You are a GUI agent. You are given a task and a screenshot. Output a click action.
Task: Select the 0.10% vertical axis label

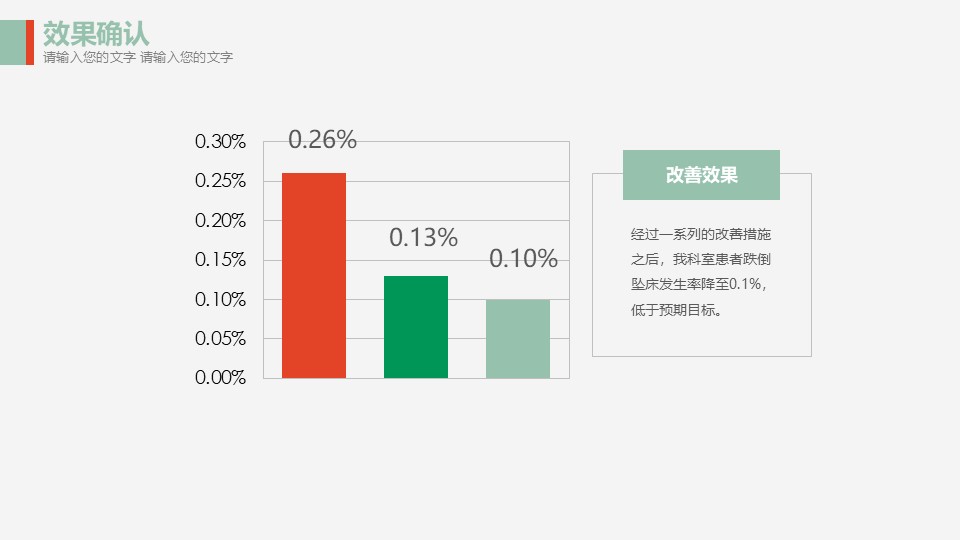[x=220, y=299]
